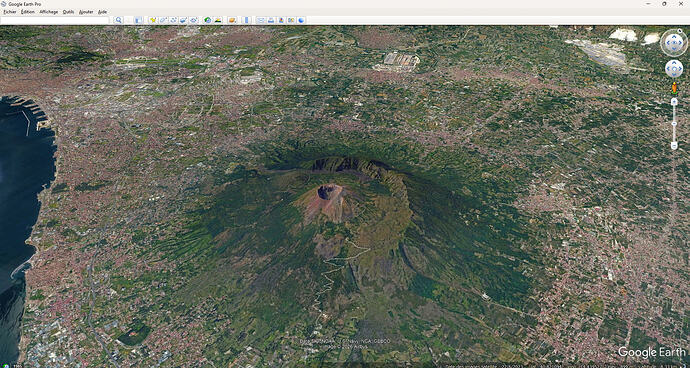Click the print icon

(x=271, y=20)
